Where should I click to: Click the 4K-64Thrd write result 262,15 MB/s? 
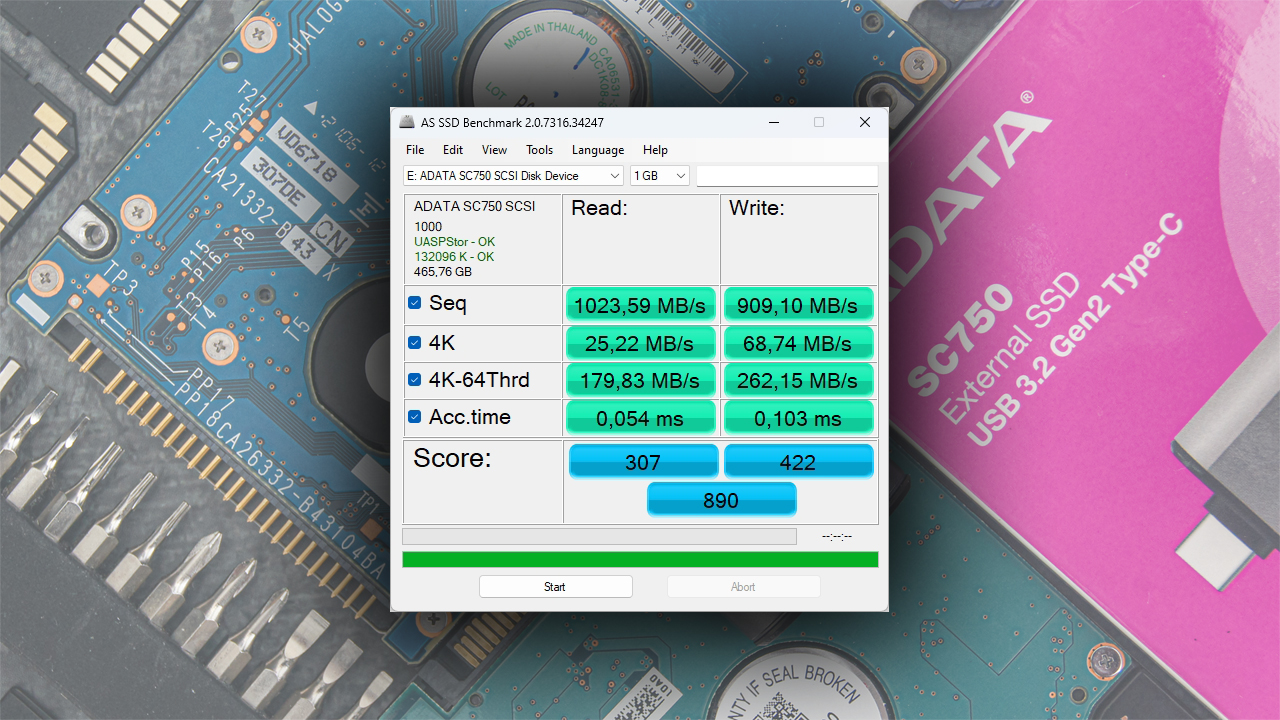tap(799, 380)
